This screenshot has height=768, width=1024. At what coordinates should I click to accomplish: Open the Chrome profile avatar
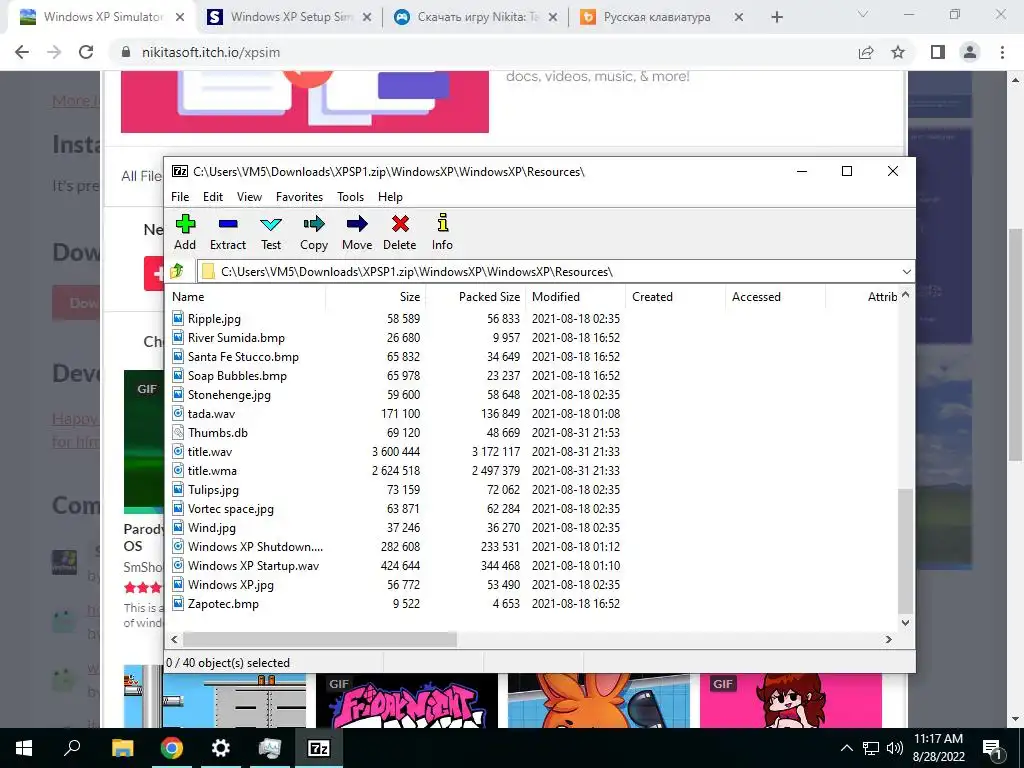[970, 52]
